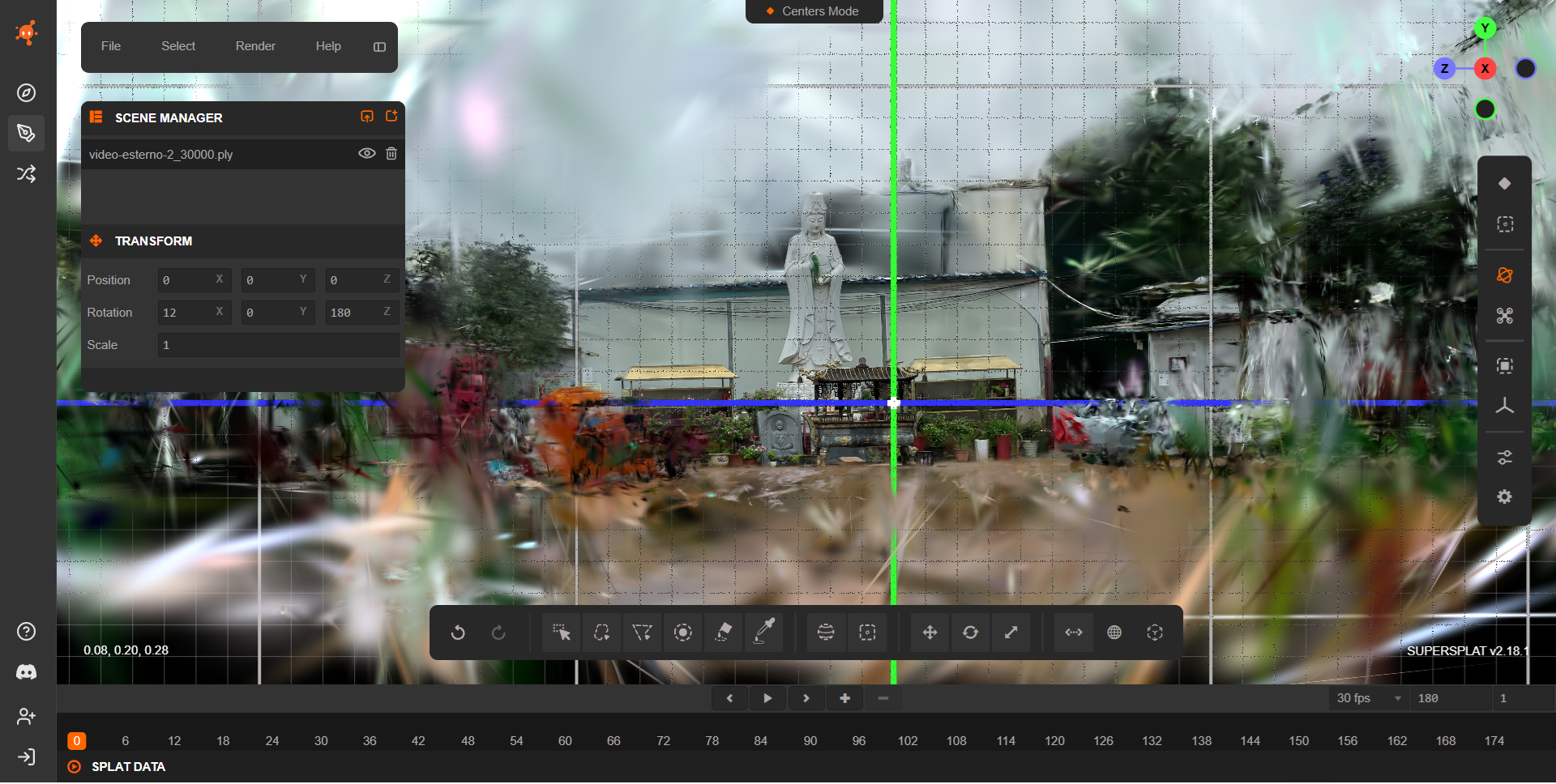Activate the rotate tool
This screenshot has height=784, width=1556.
[x=970, y=633]
